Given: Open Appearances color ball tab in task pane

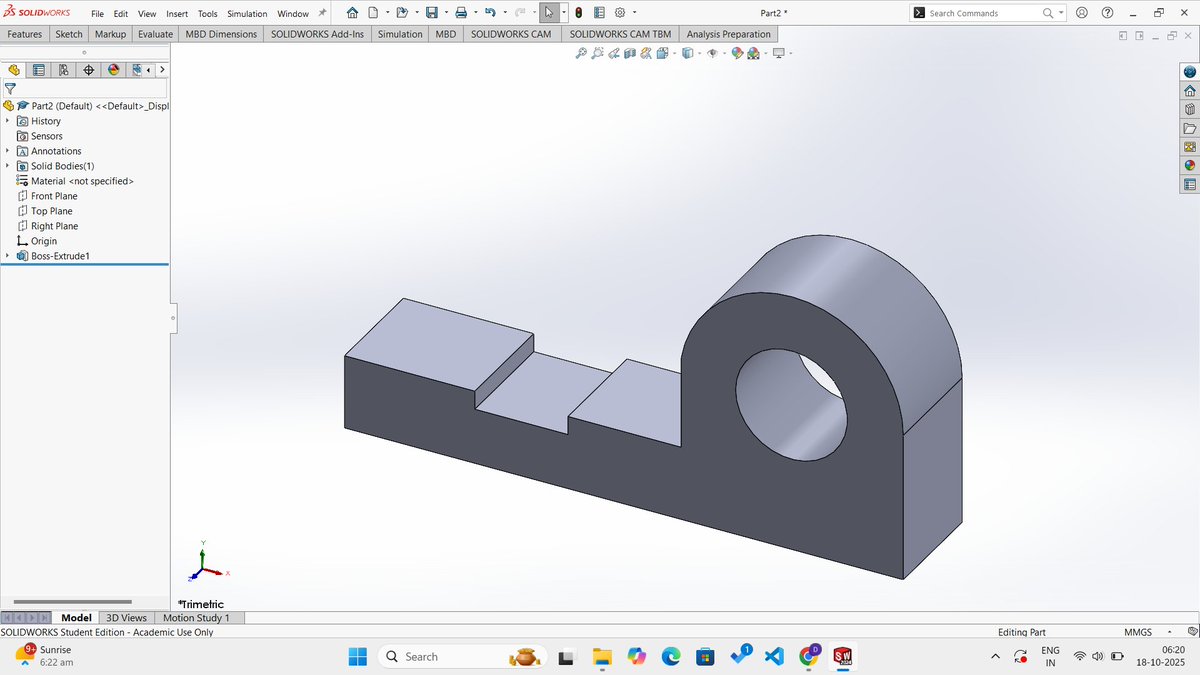Looking at the screenshot, I should (x=1189, y=165).
